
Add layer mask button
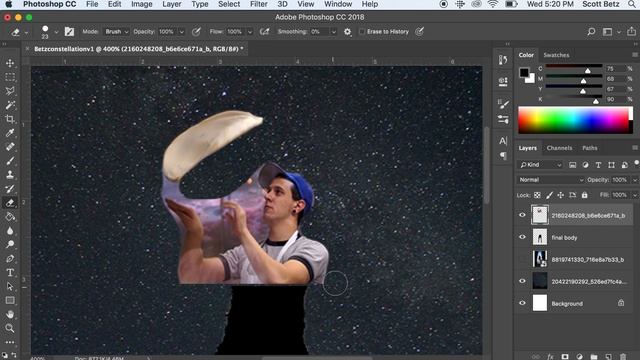[x=565, y=357]
